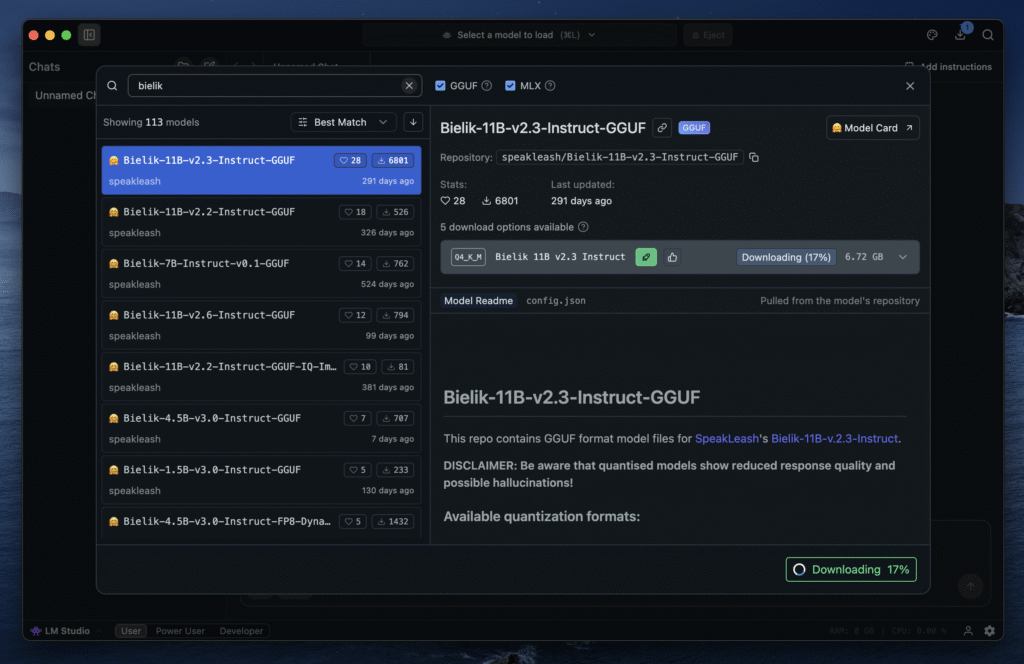Open the Model Card button
Image resolution: width=1024 pixels, height=664 pixels.
(x=873, y=128)
